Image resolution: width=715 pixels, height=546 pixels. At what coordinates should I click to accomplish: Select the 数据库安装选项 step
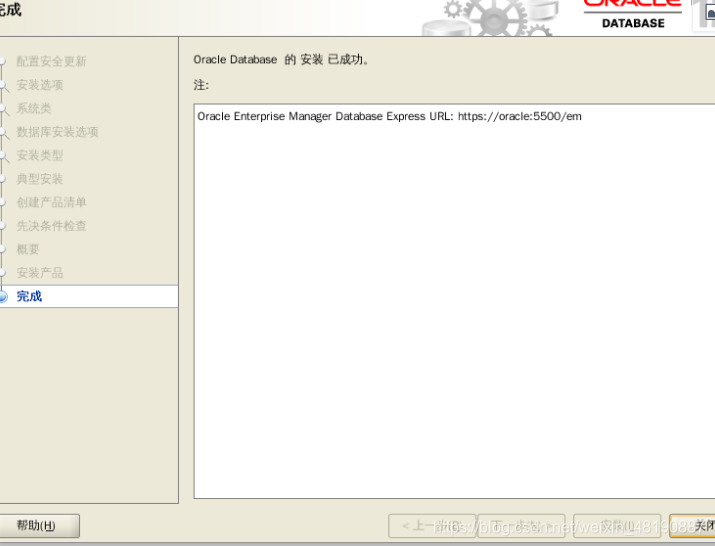tap(57, 132)
